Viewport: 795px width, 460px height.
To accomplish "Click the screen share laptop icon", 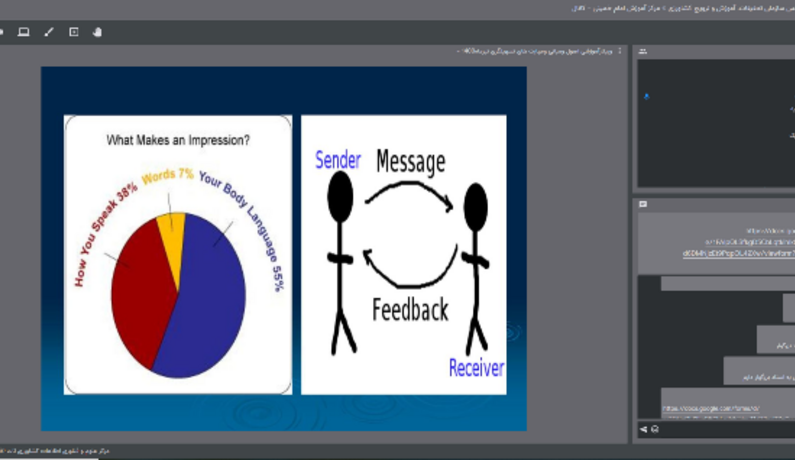I will (23, 32).
